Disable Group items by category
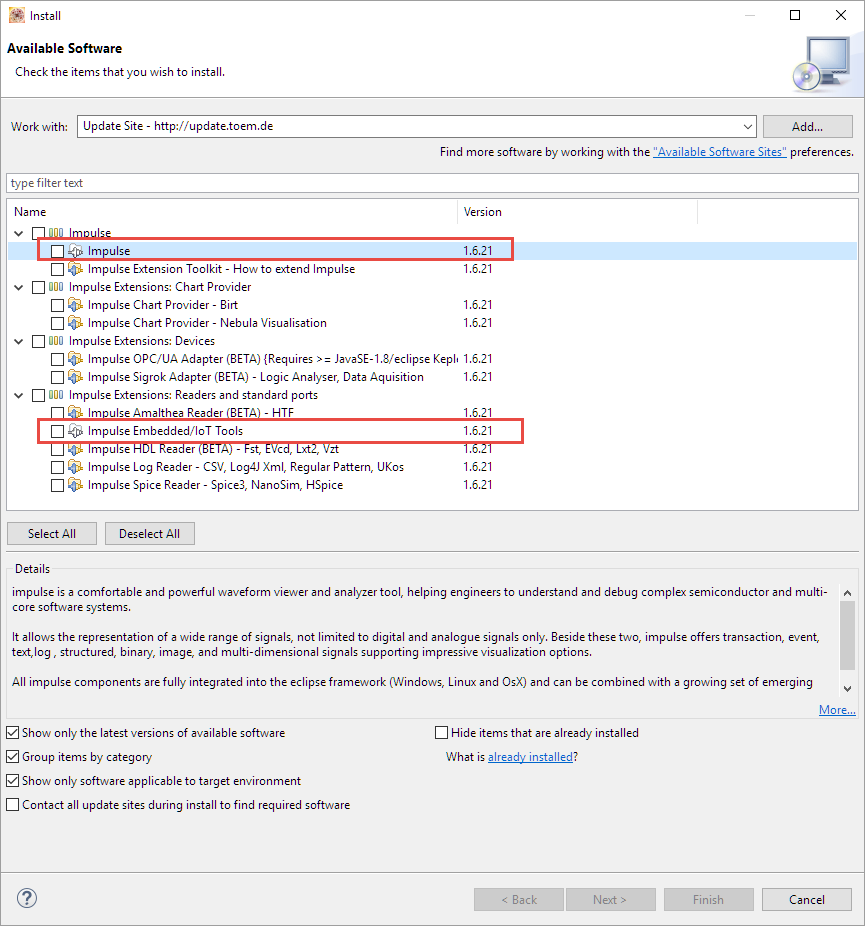Image resolution: width=865 pixels, height=926 pixels. [x=13, y=757]
